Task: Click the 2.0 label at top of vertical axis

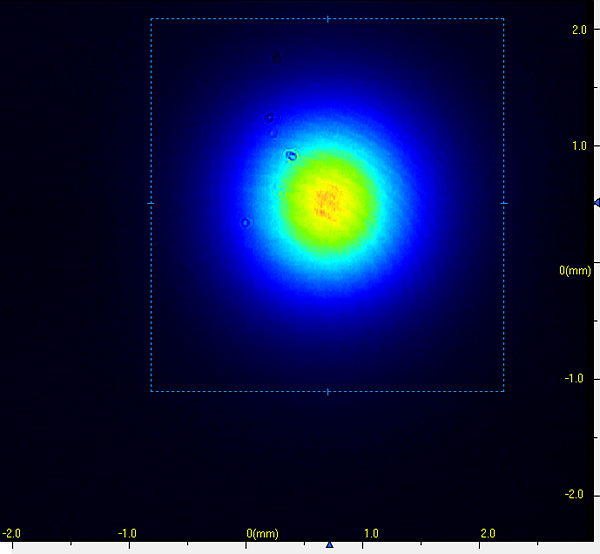Action: (x=578, y=30)
